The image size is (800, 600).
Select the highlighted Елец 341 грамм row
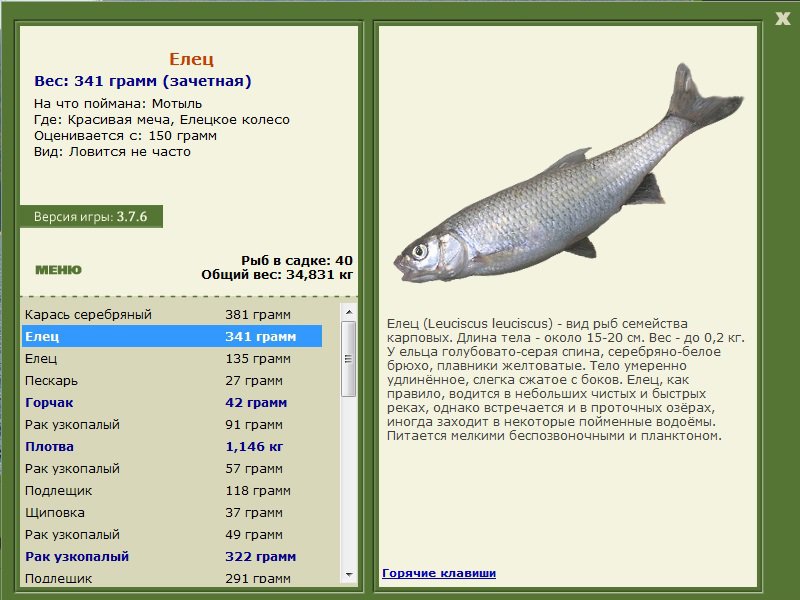(x=172, y=336)
